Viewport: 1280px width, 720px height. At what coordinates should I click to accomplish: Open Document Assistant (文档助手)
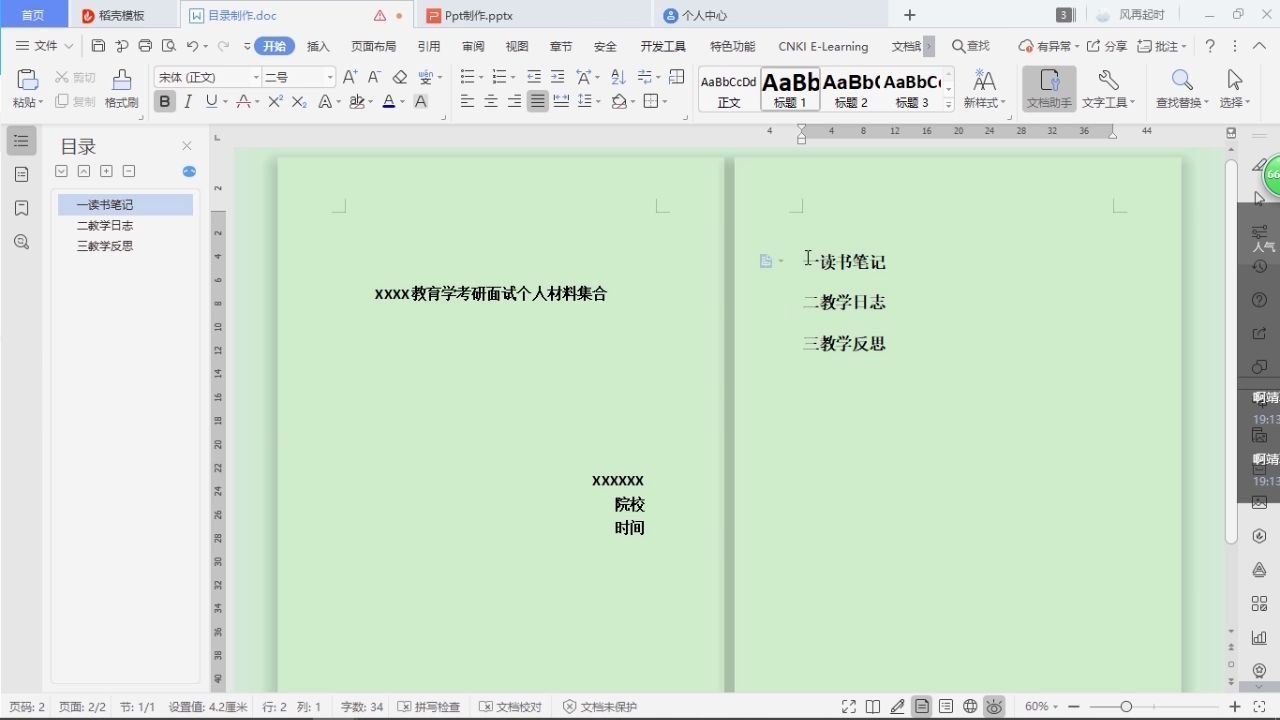[1049, 89]
